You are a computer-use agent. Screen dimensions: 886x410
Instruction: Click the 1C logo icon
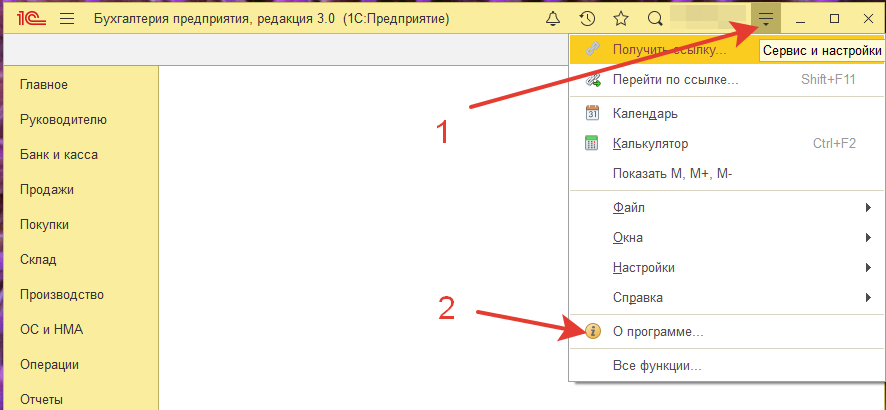tap(31, 19)
